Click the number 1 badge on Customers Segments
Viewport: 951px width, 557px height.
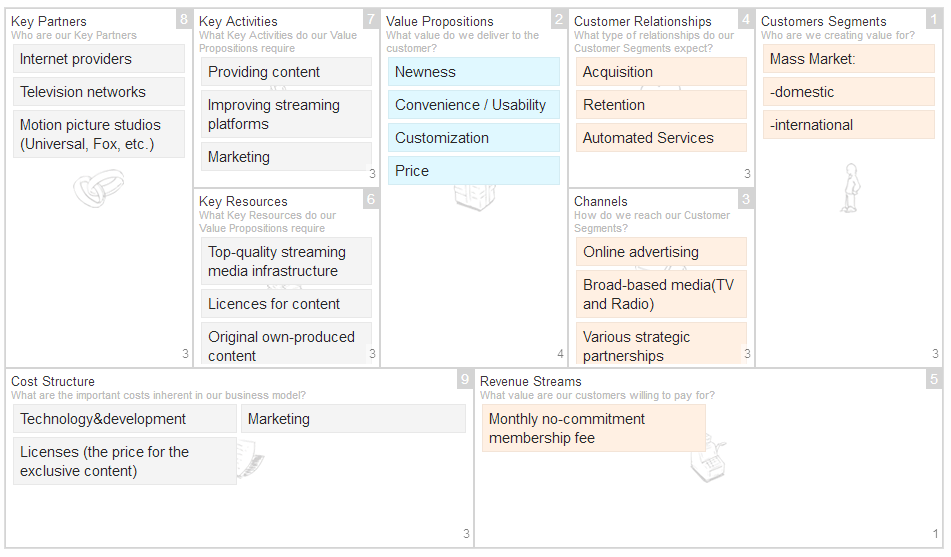pos(933,19)
